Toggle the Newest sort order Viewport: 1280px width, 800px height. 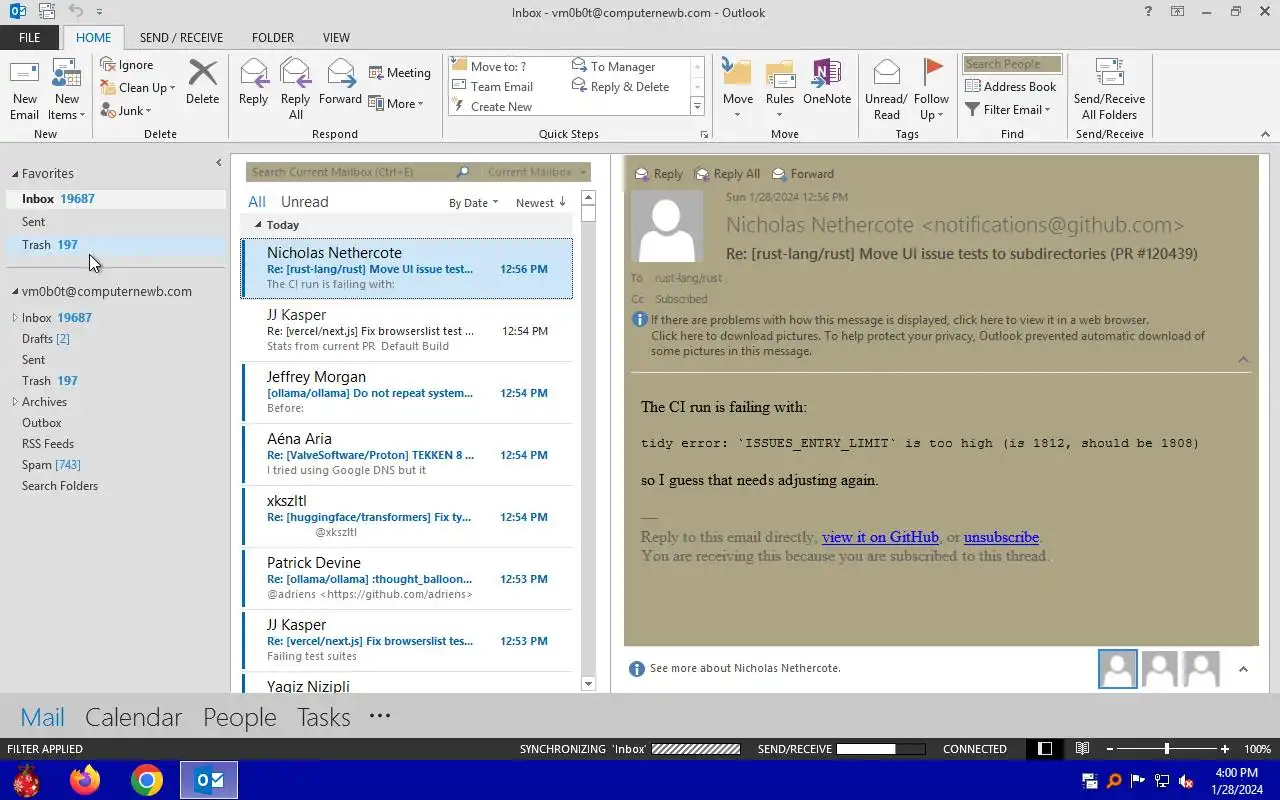click(540, 203)
